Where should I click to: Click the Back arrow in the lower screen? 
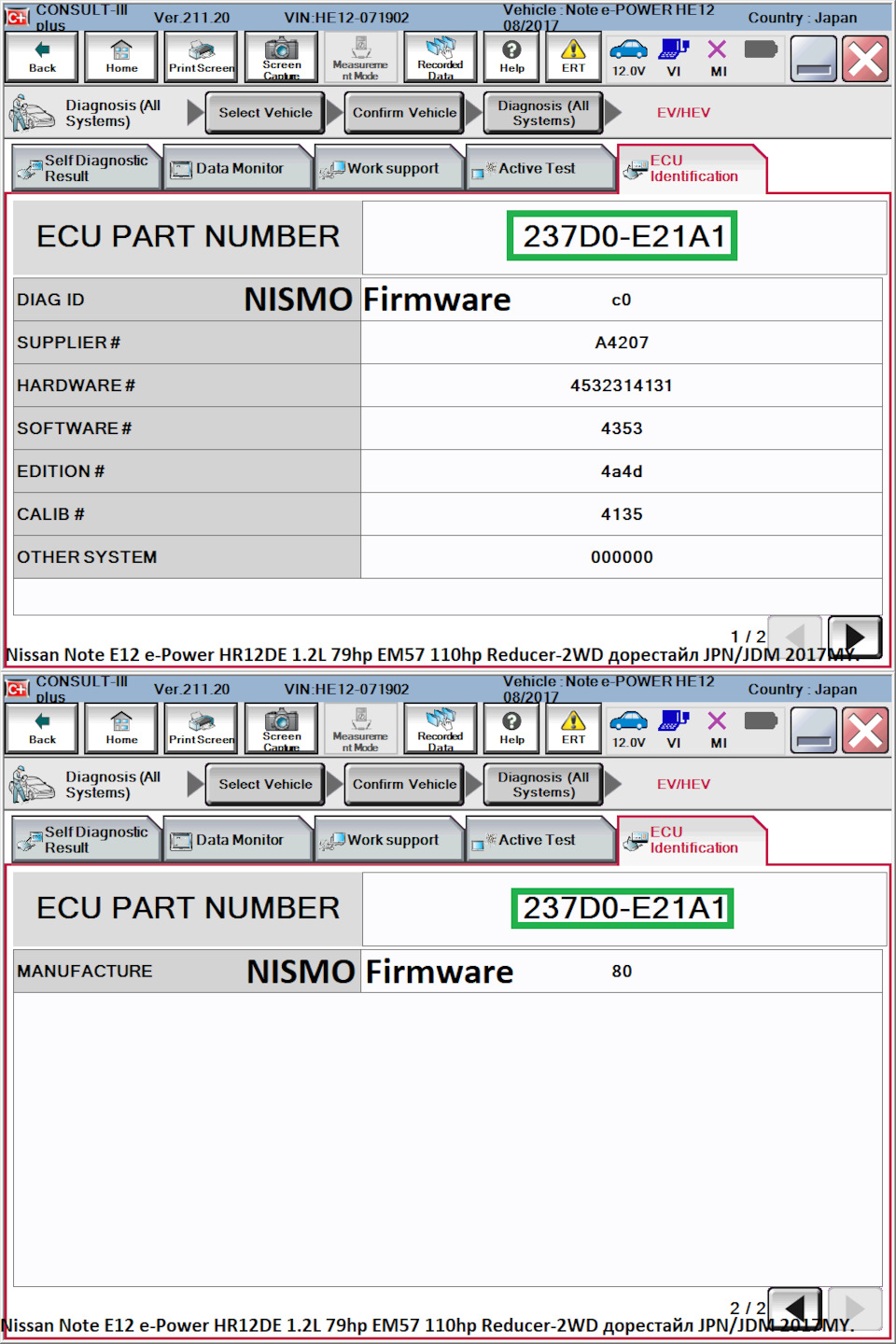(42, 729)
